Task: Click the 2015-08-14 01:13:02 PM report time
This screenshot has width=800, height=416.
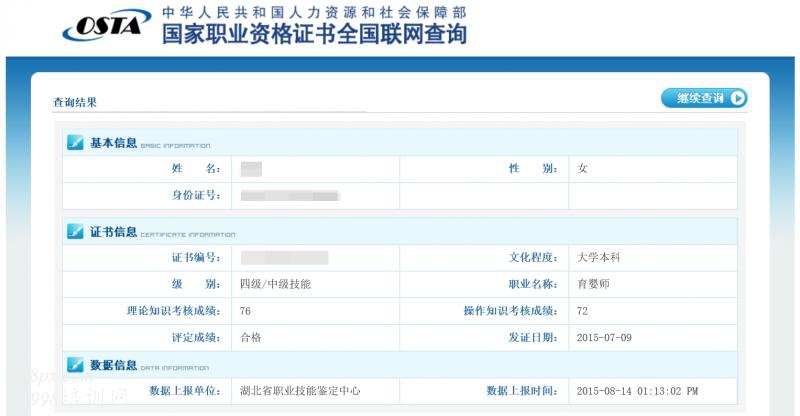Action: [637, 390]
